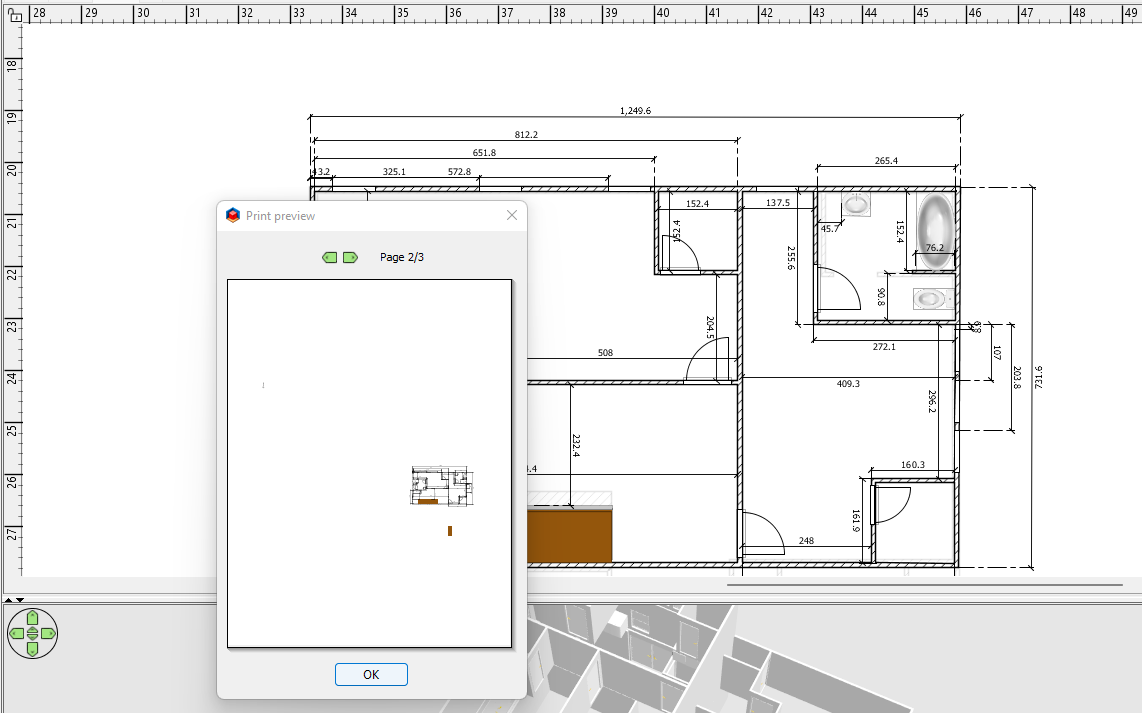The height and width of the screenshot is (713, 1142).
Task: Collapse plan pane with splitter up arrow
Action: [8, 599]
